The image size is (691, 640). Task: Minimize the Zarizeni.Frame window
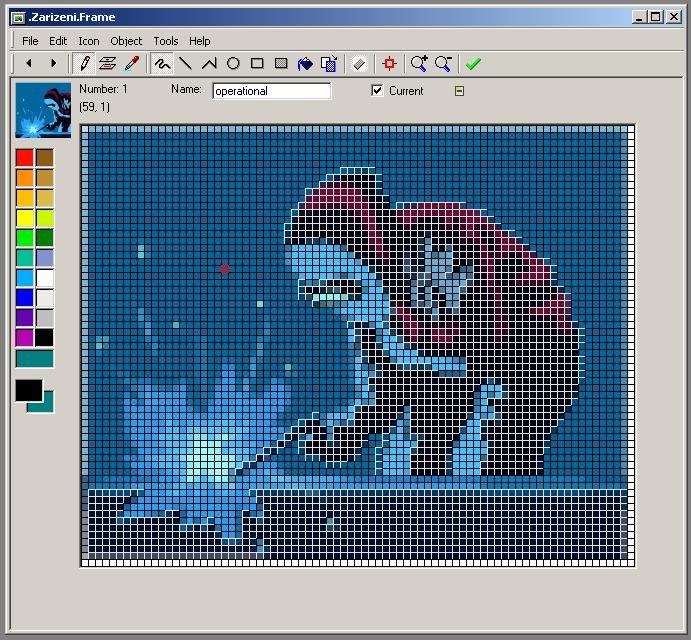click(x=639, y=17)
